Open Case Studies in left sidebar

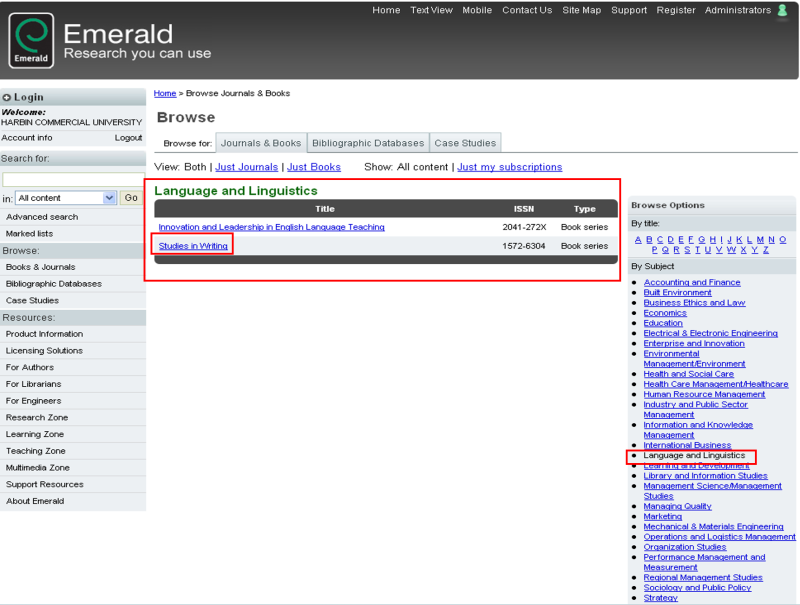coord(32,300)
